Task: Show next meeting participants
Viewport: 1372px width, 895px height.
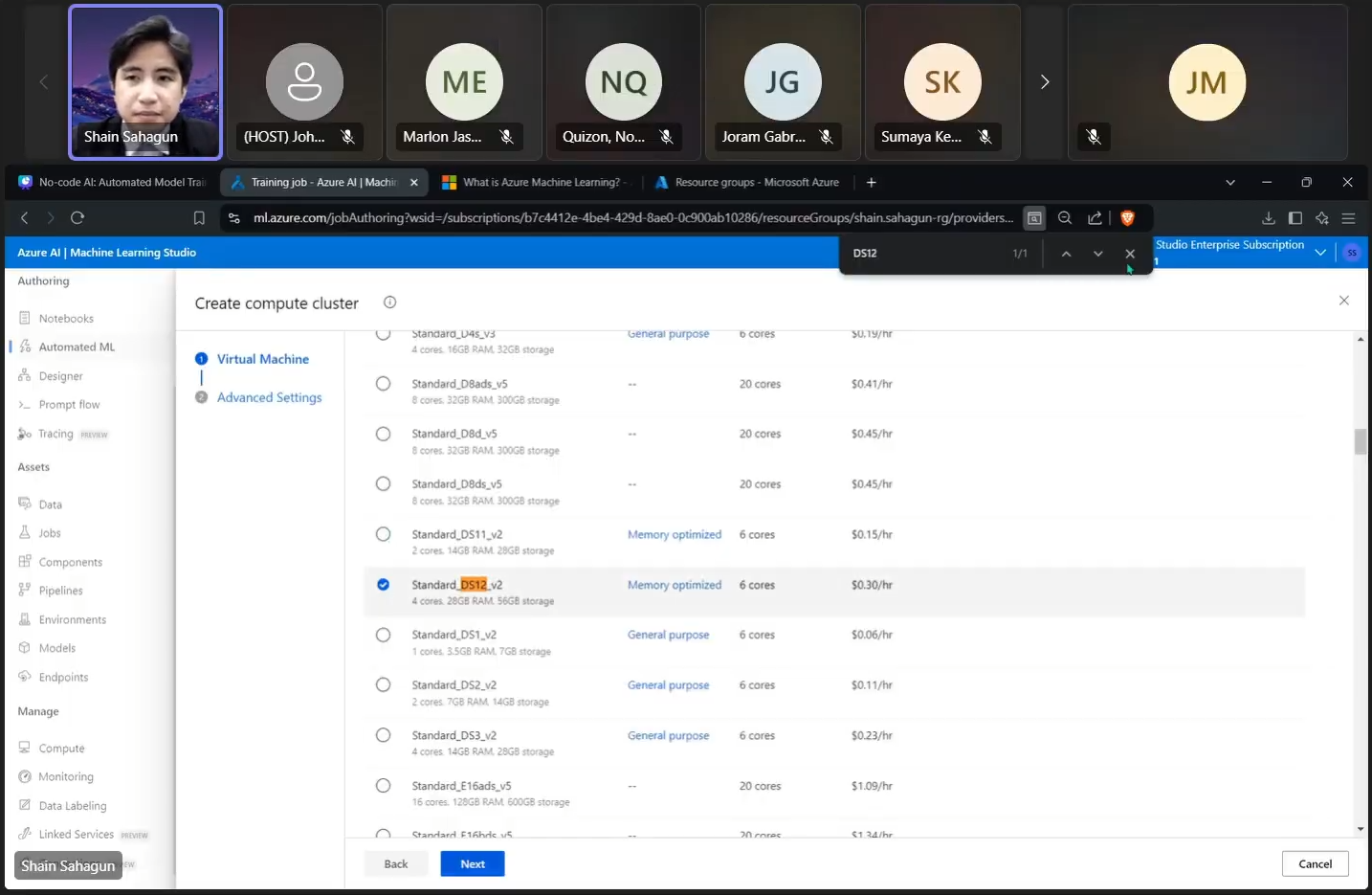Action: click(1044, 82)
